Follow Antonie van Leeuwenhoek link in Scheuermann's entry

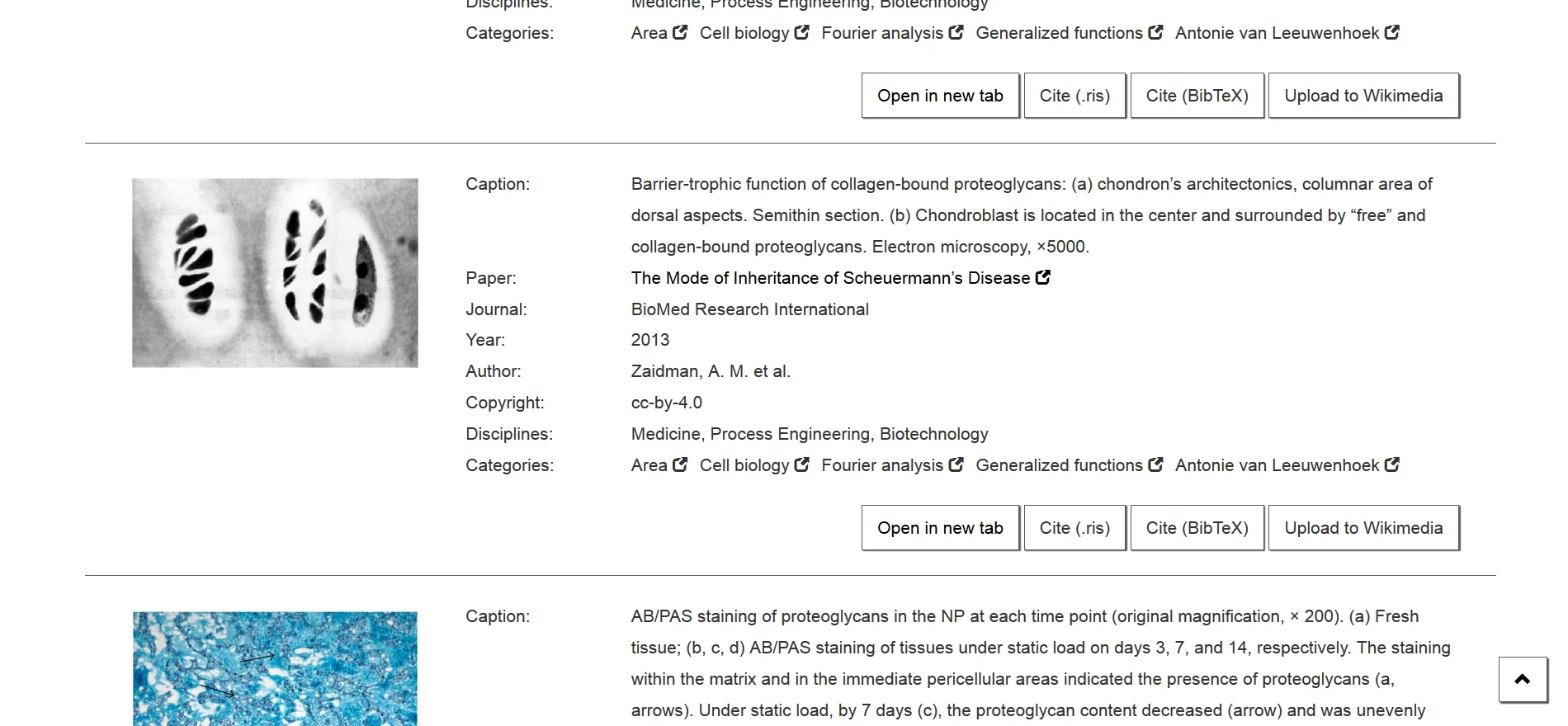pos(1277,465)
